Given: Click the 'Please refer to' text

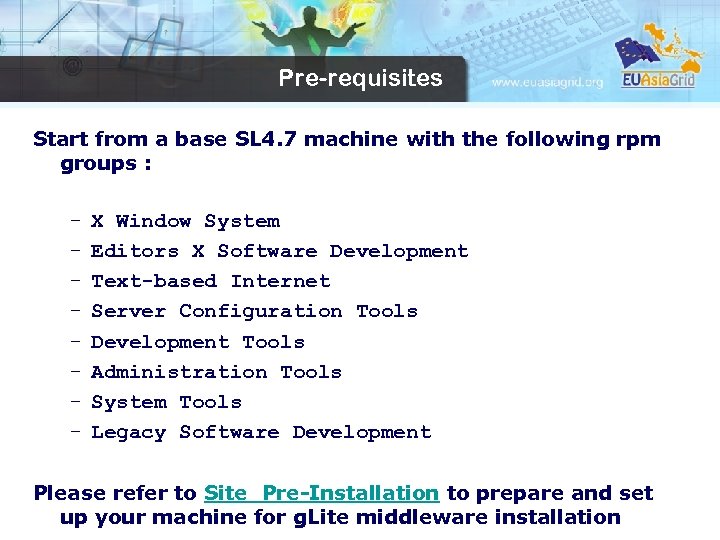Looking at the screenshot, I should (115, 493).
